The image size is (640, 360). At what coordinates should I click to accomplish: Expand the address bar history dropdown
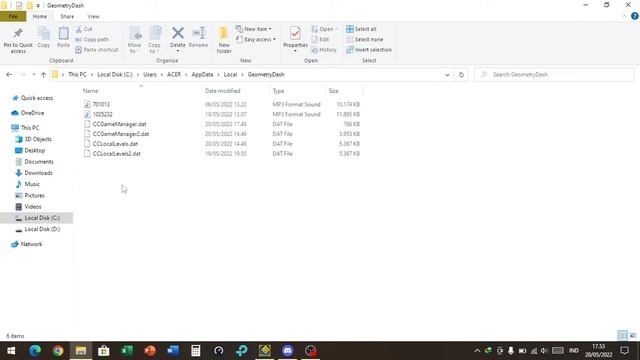tap(447, 75)
